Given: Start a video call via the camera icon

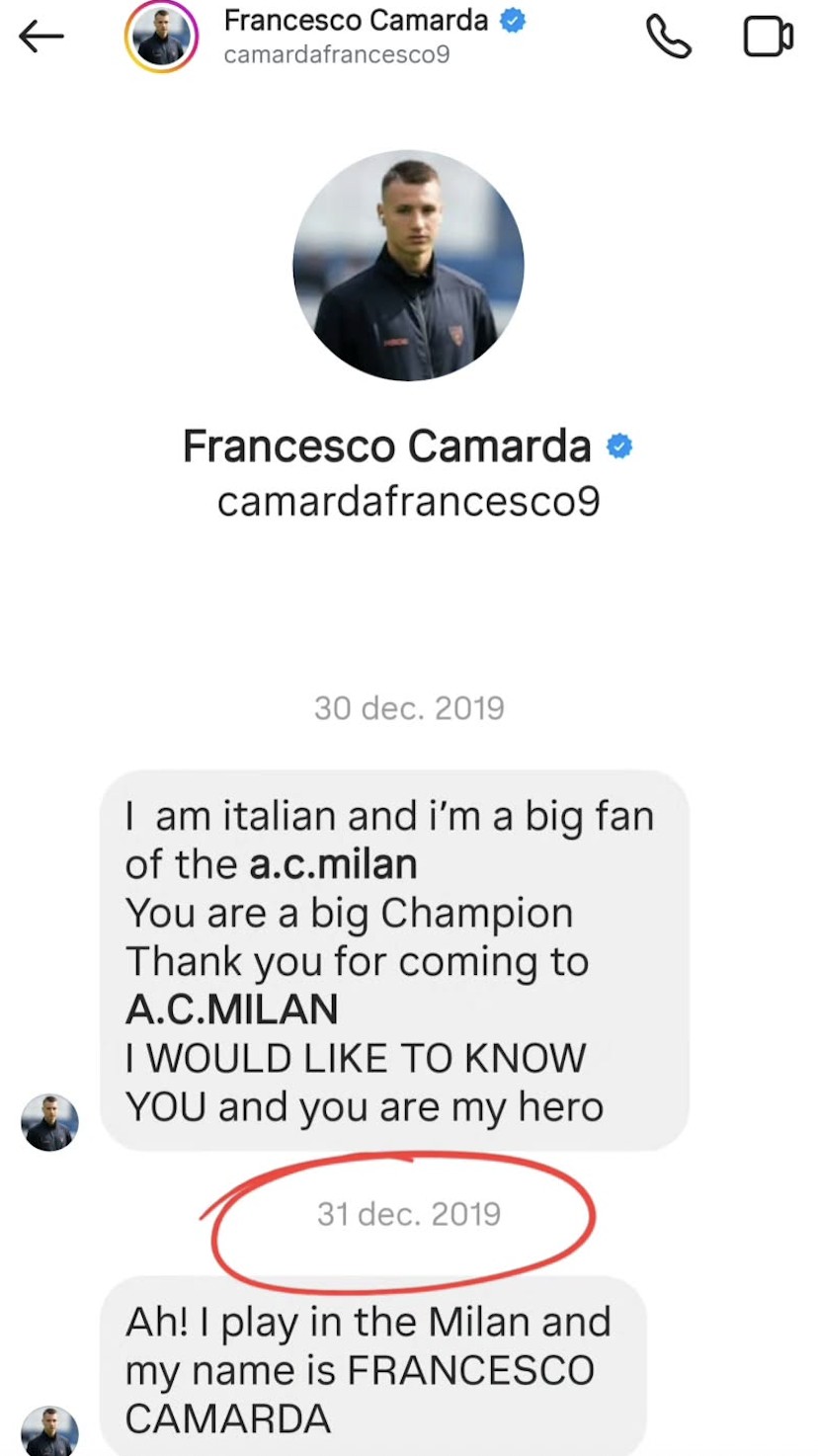Looking at the screenshot, I should [x=768, y=37].
